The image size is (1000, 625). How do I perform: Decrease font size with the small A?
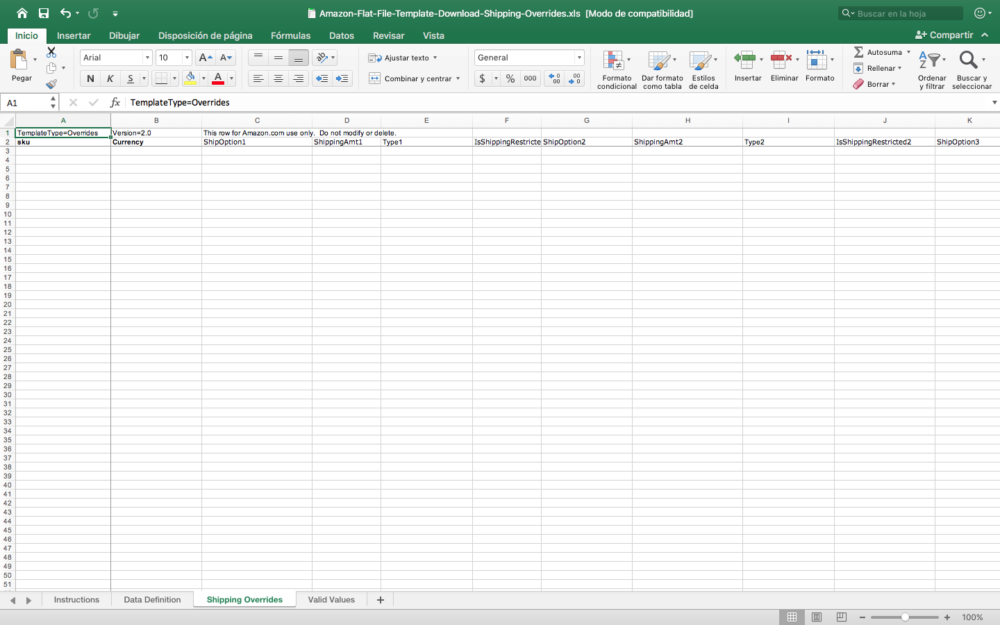(226, 57)
